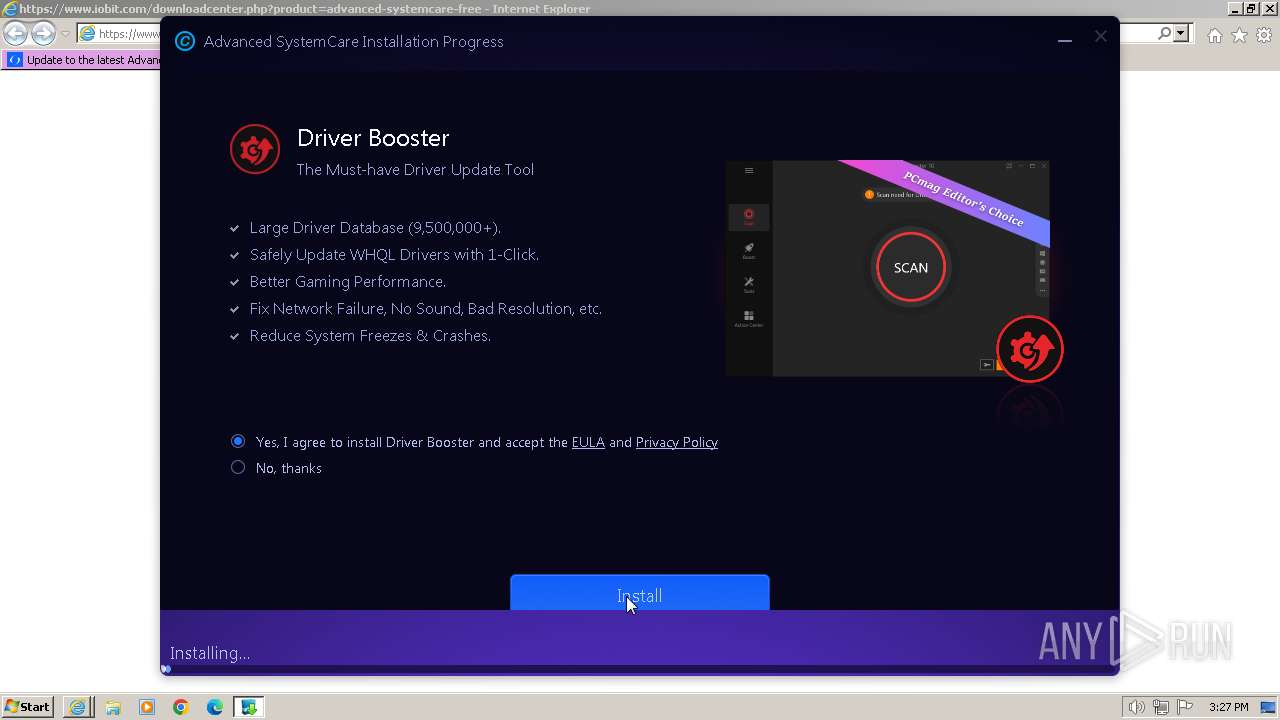
Task: Open the 'Update to the latest Advanced' tab
Action: 82,60
